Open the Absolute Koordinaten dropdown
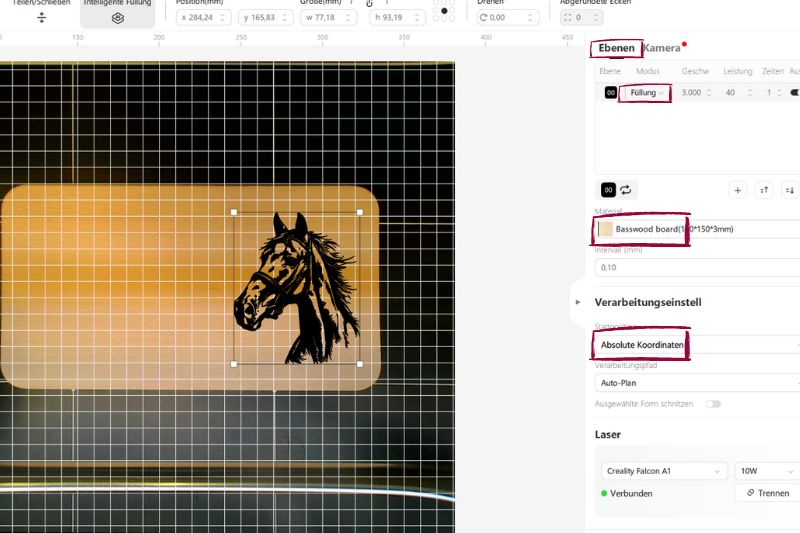800x533 pixels. click(x=696, y=344)
